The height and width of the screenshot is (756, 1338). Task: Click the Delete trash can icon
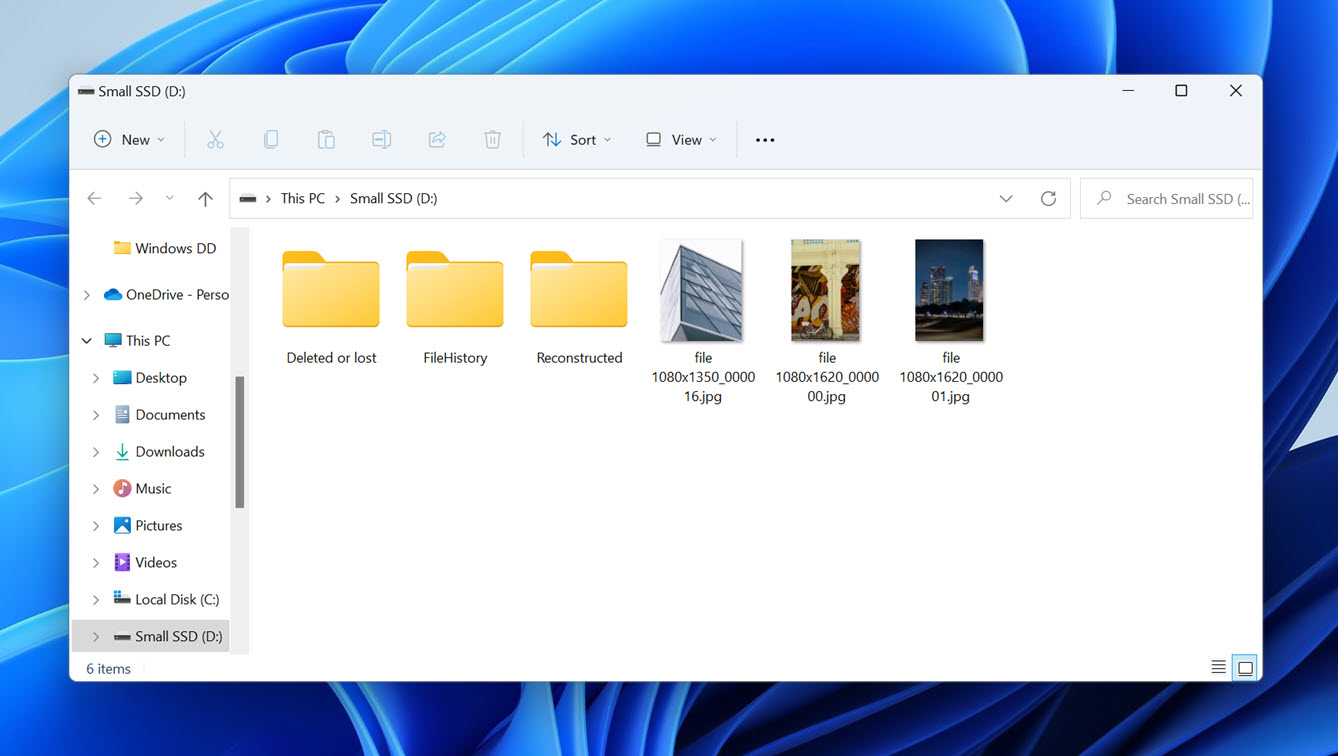coord(492,140)
